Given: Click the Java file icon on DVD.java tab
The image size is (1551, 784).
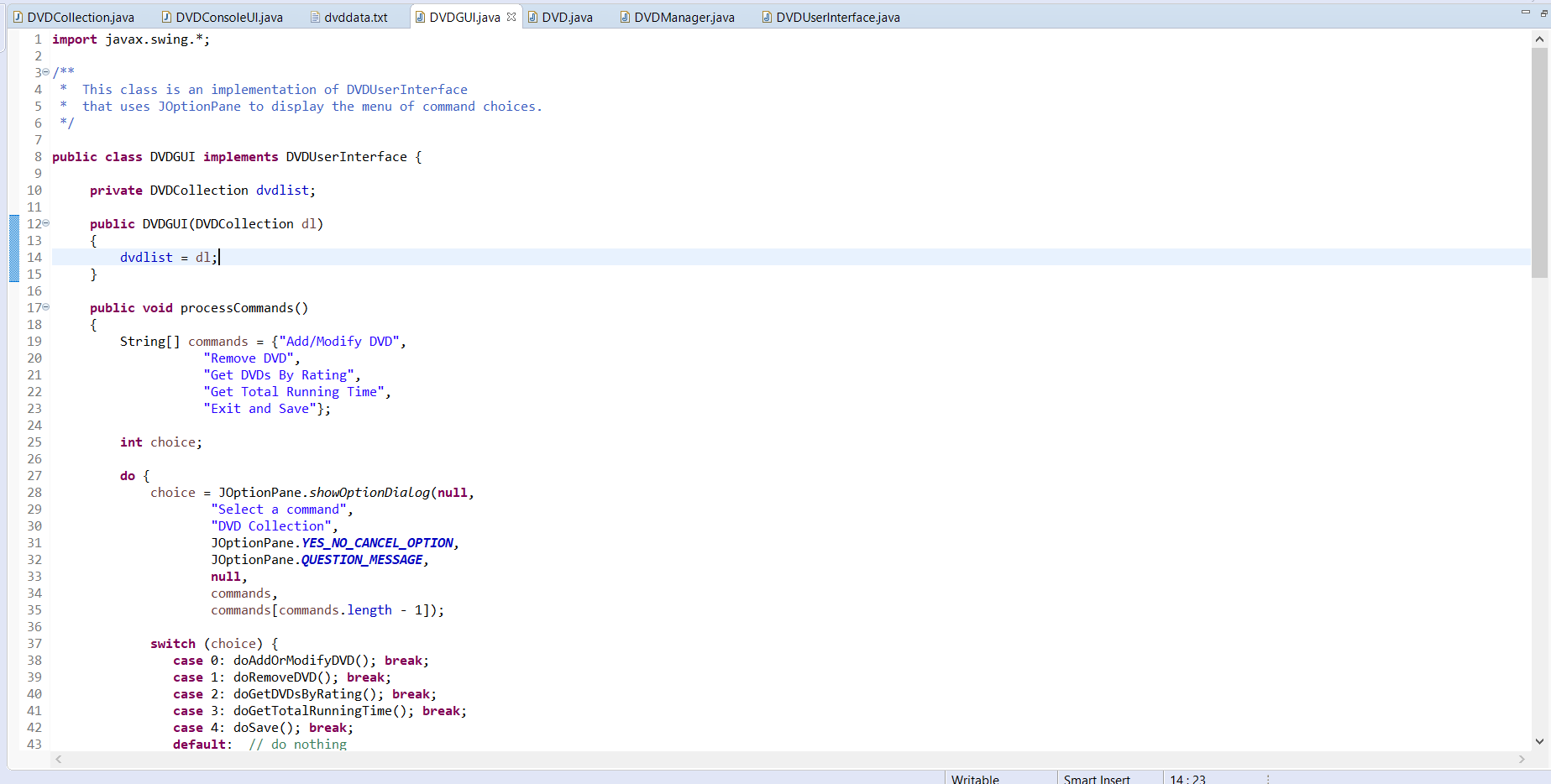Looking at the screenshot, I should [534, 16].
